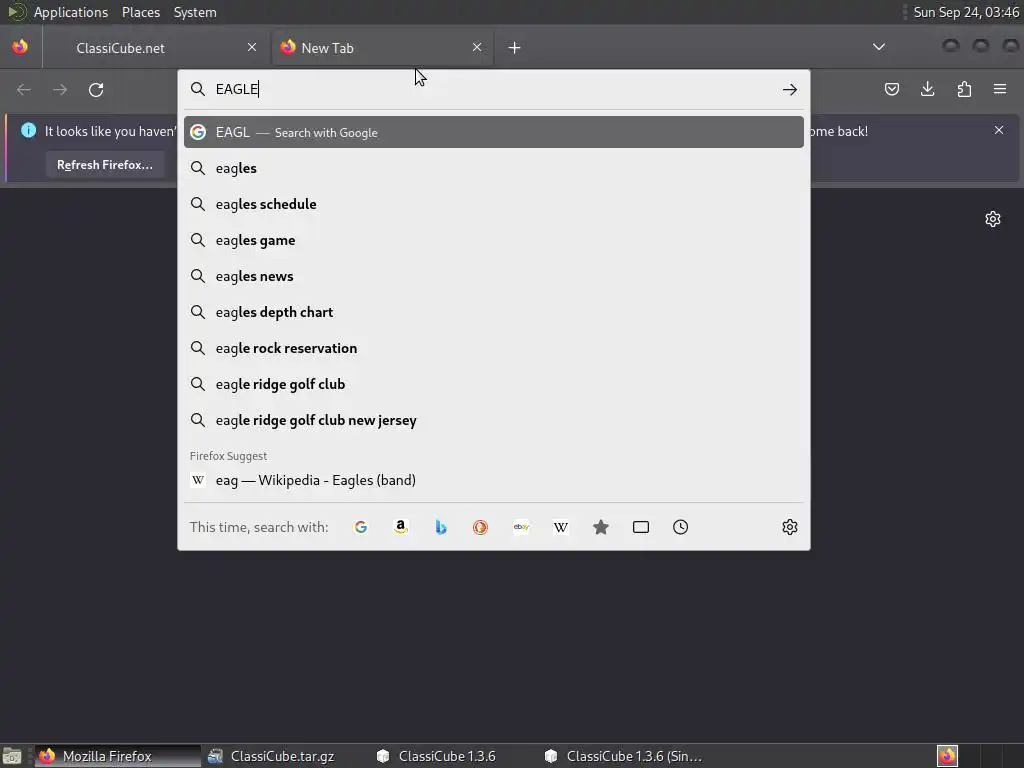Screen dimensions: 1024x768
Task: Open the Places menu
Action: 140,12
